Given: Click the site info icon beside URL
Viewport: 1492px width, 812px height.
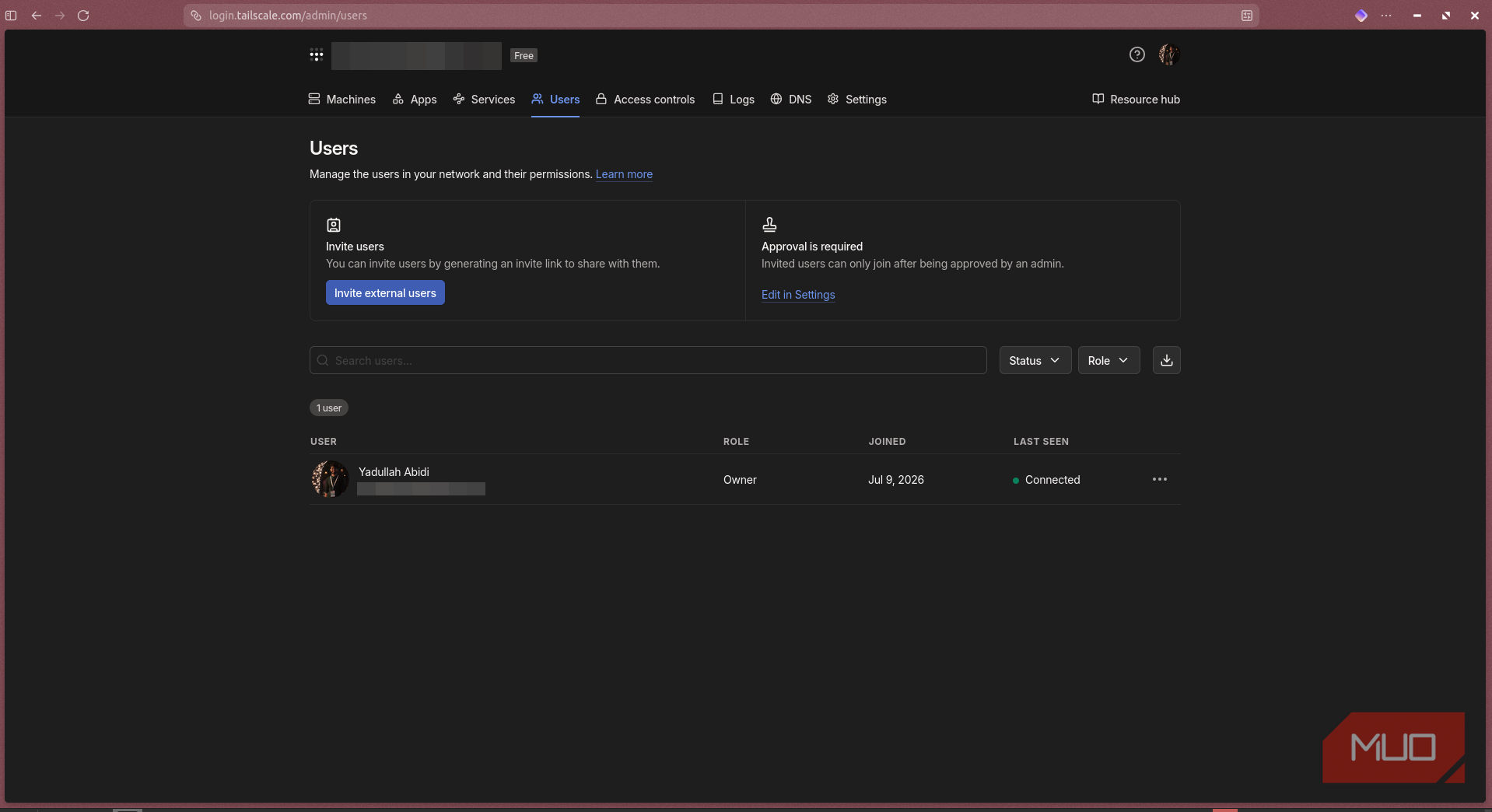Looking at the screenshot, I should [196, 16].
